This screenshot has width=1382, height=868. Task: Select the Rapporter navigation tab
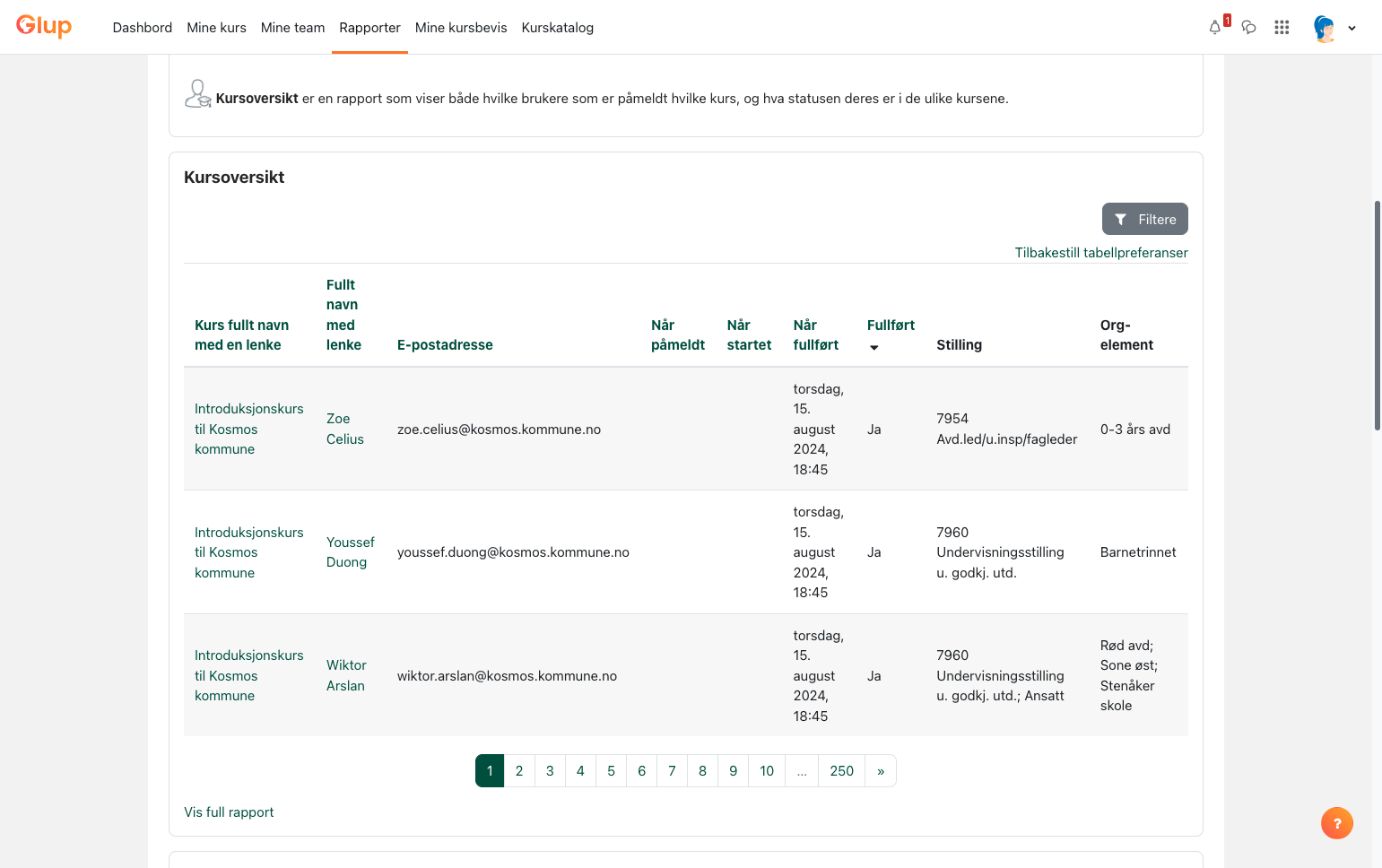[x=369, y=28]
